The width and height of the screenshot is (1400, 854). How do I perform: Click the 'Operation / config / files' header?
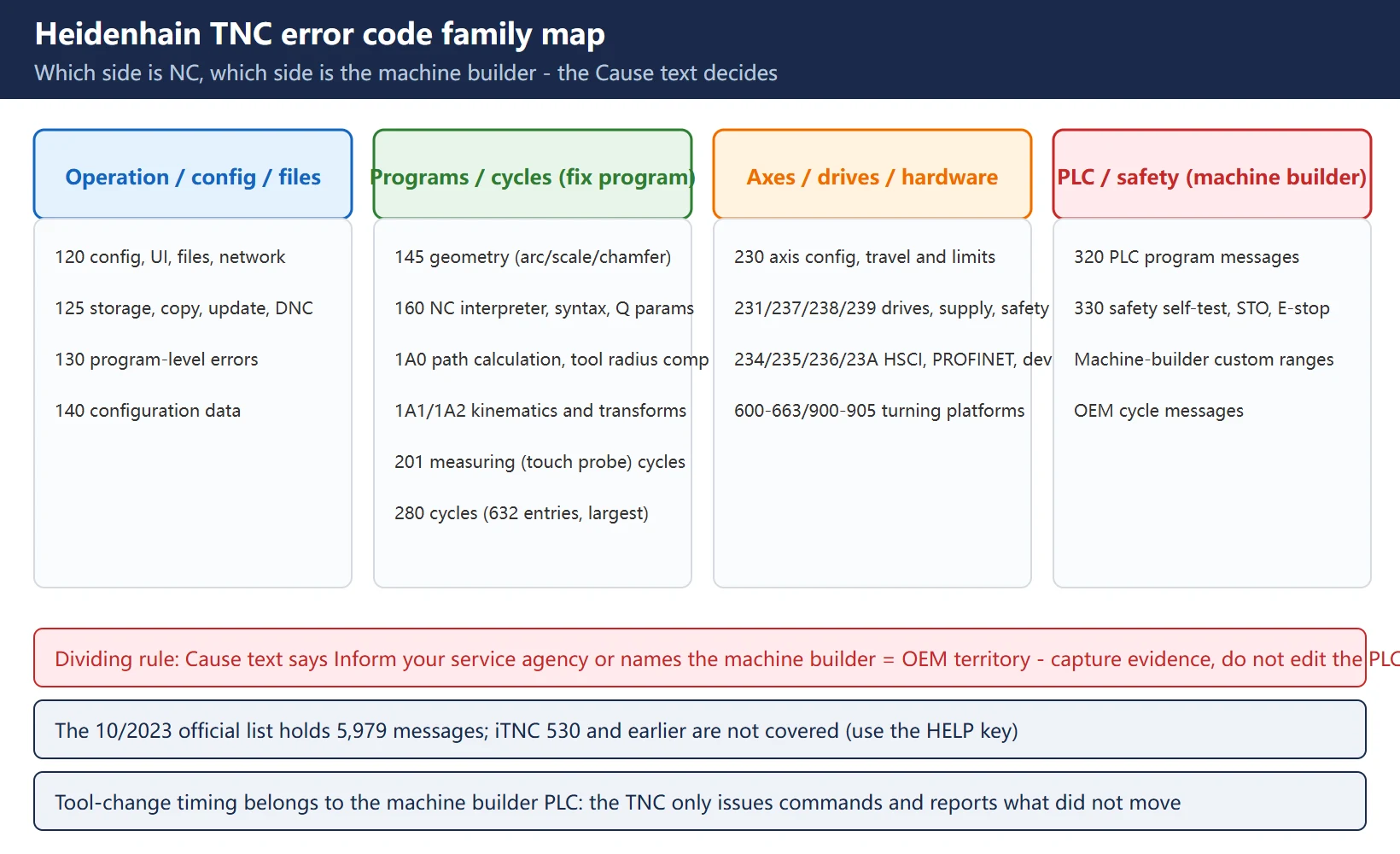[193, 174]
